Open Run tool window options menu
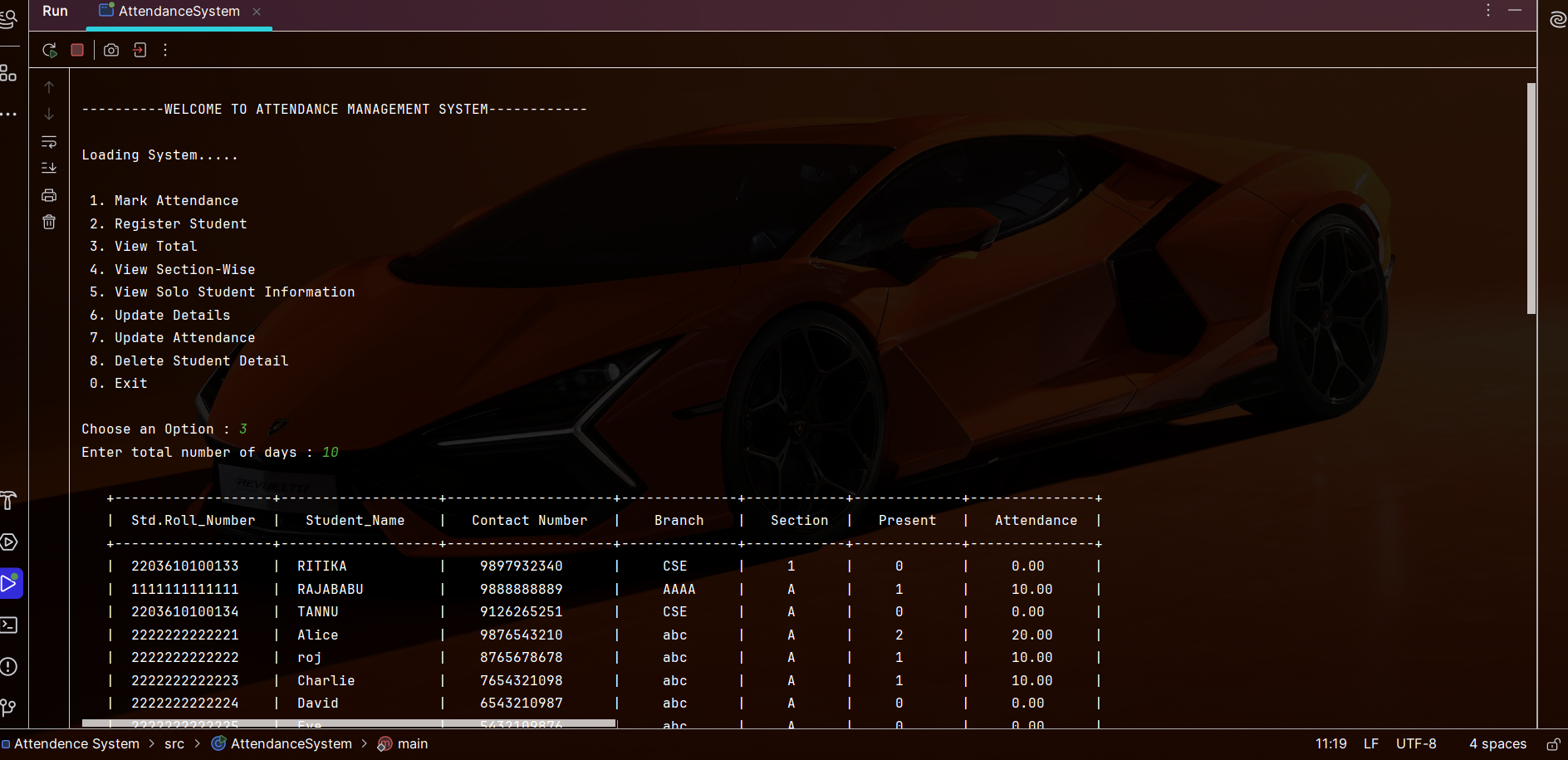 (x=1488, y=10)
